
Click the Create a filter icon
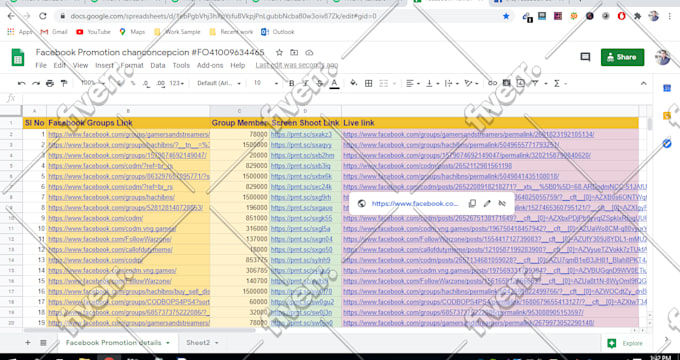pos(535,83)
